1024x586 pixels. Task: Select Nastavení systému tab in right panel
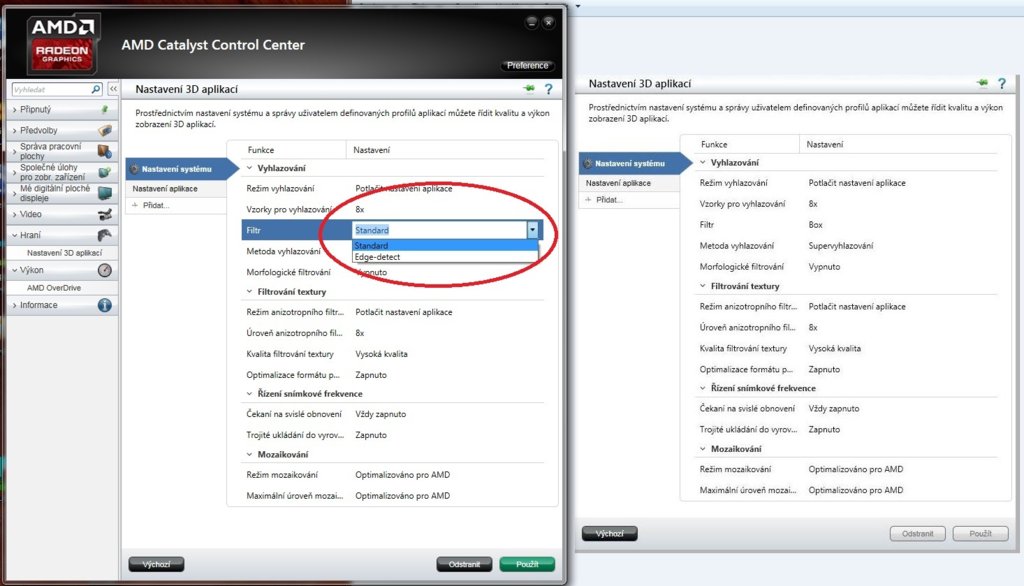point(635,163)
